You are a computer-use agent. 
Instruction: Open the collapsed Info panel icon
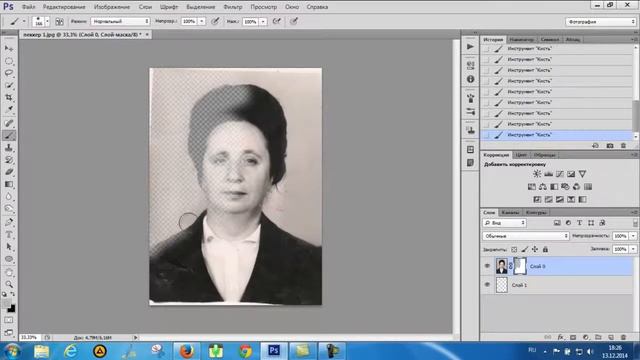(x=470, y=79)
